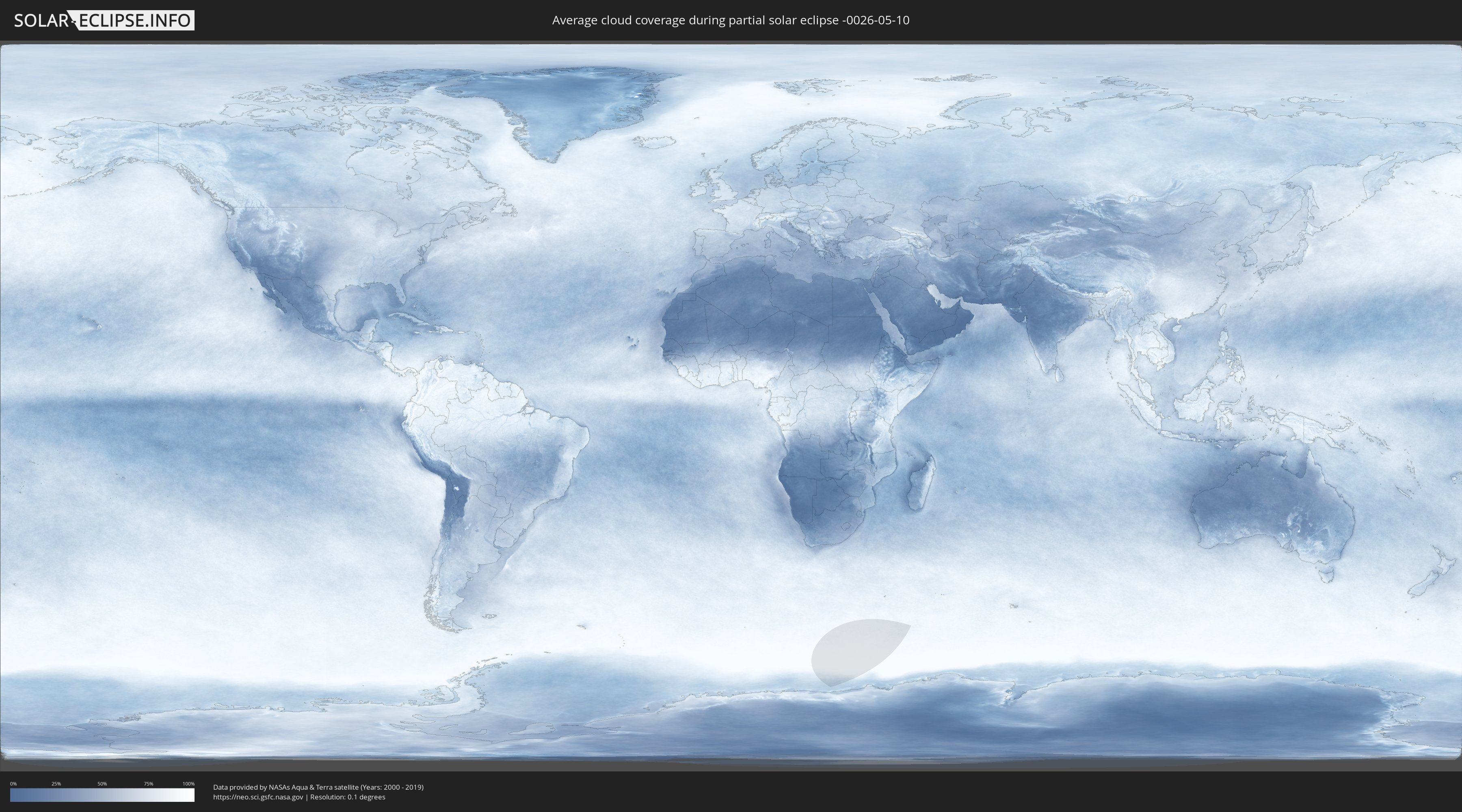Click the 0% legend label
Viewport: 1462px width, 812px height.
13,784
